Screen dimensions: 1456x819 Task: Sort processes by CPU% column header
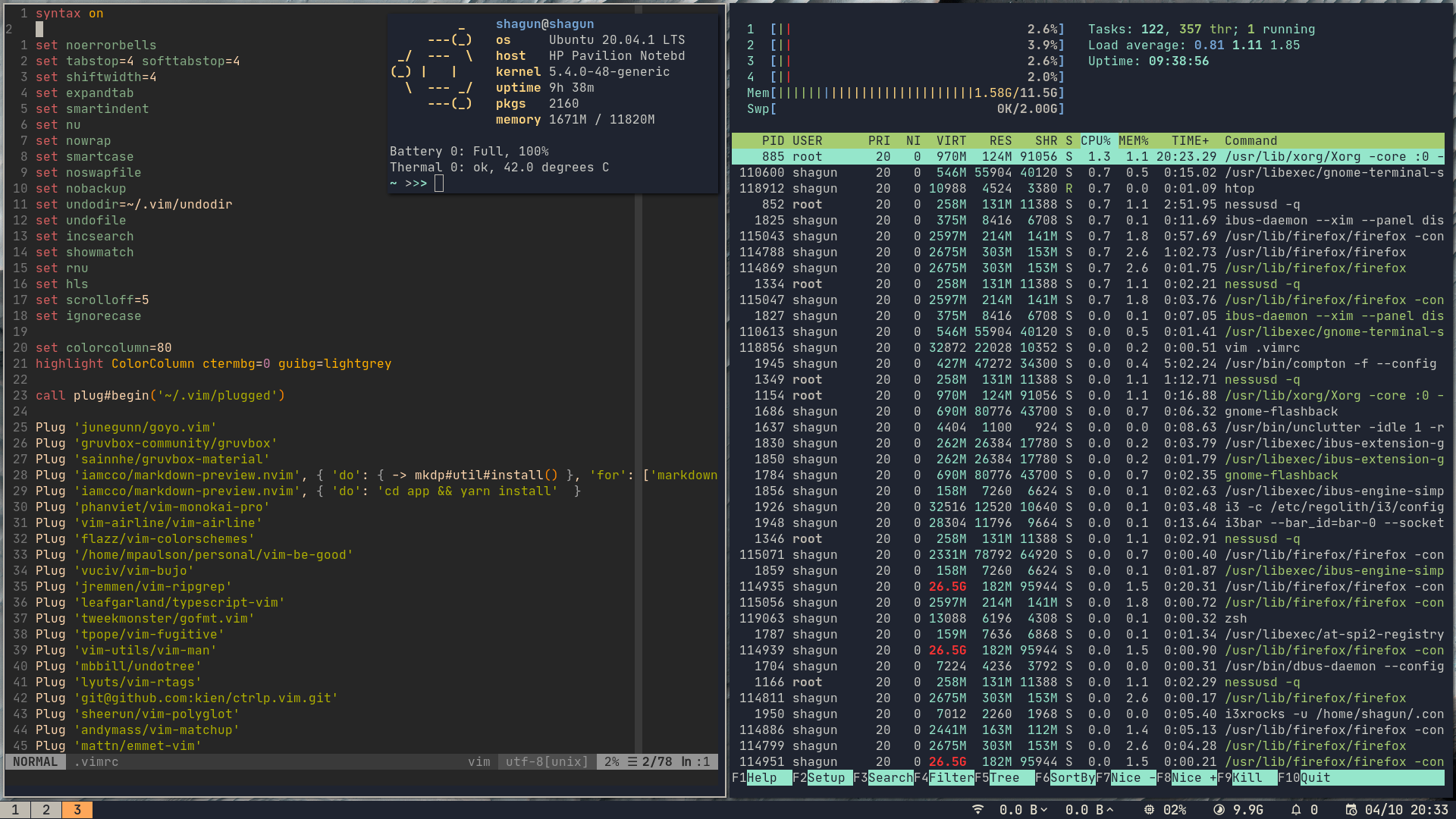[x=1095, y=141]
